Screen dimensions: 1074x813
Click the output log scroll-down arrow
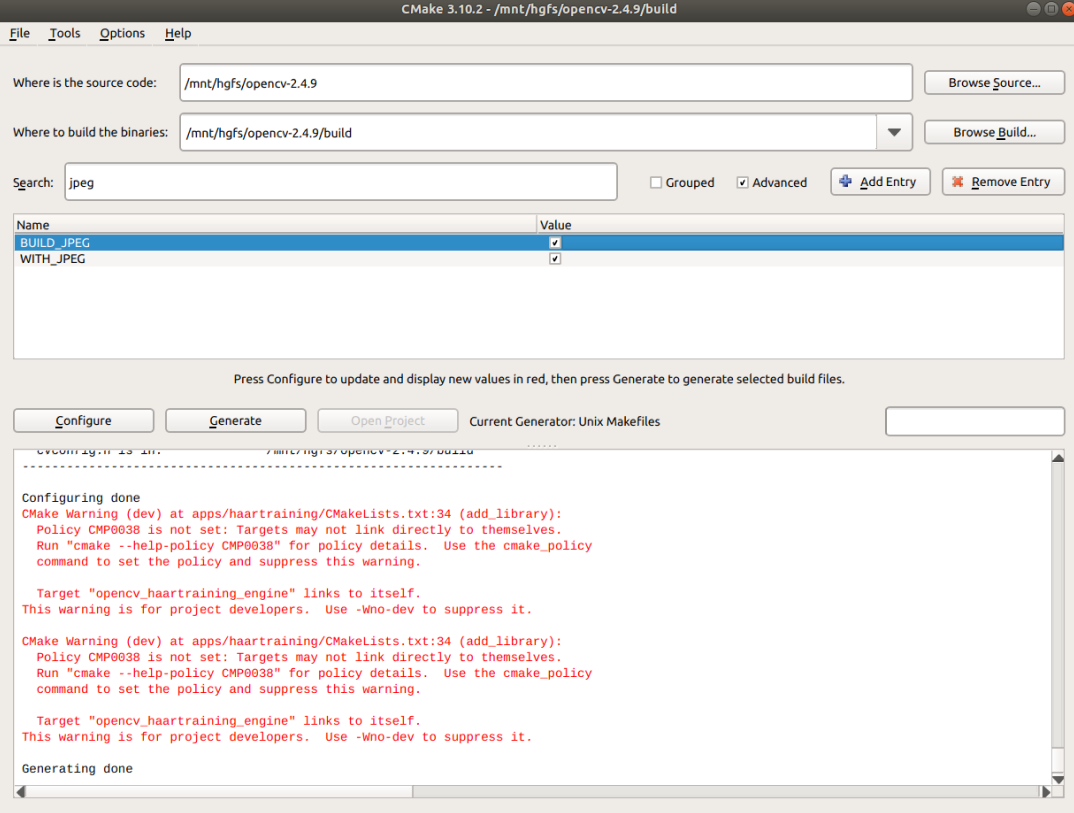1058,779
